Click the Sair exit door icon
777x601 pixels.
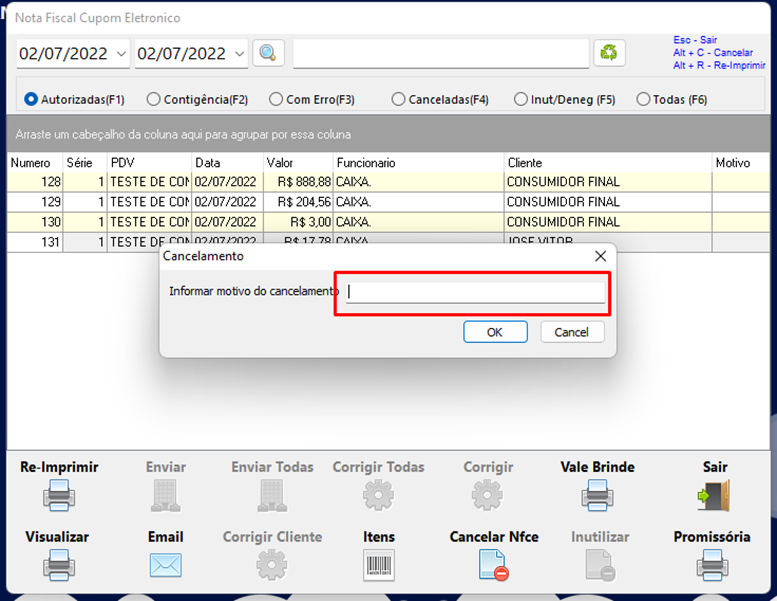[714, 495]
